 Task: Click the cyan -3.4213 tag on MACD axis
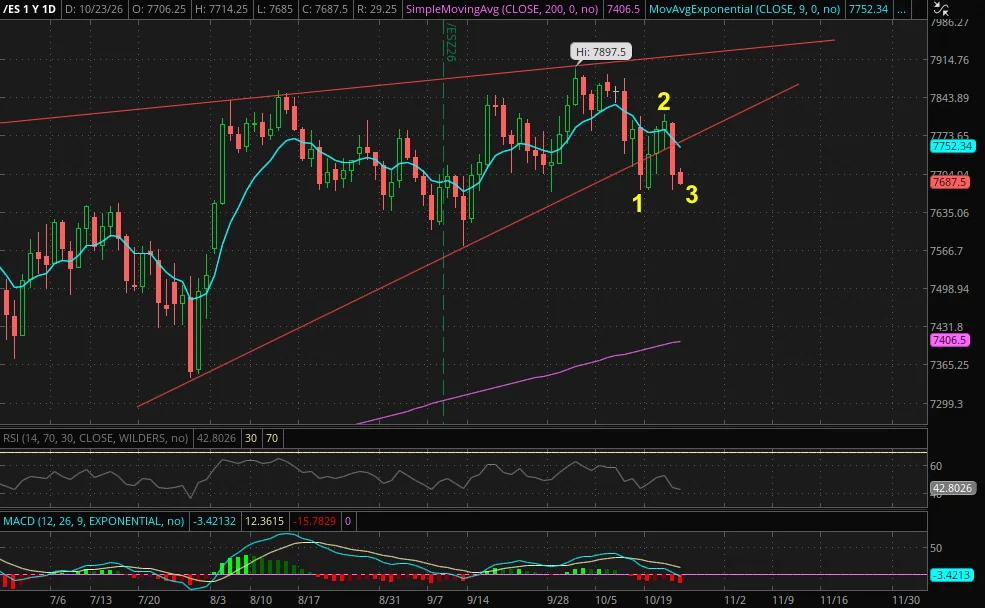click(x=952, y=575)
